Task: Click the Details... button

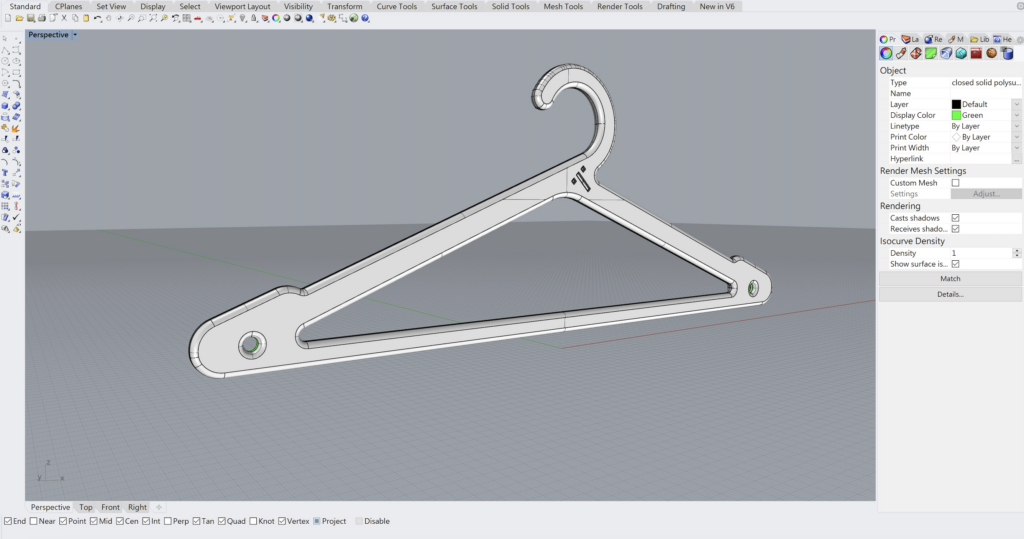Action: [949, 294]
